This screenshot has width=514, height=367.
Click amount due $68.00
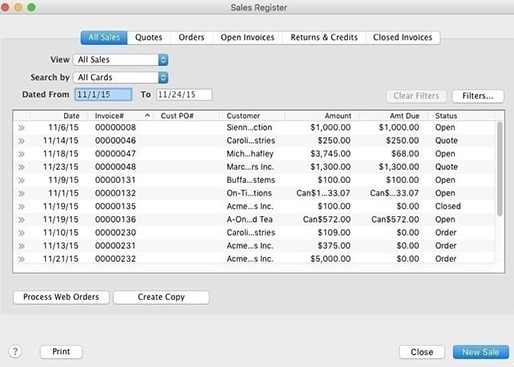pos(405,154)
